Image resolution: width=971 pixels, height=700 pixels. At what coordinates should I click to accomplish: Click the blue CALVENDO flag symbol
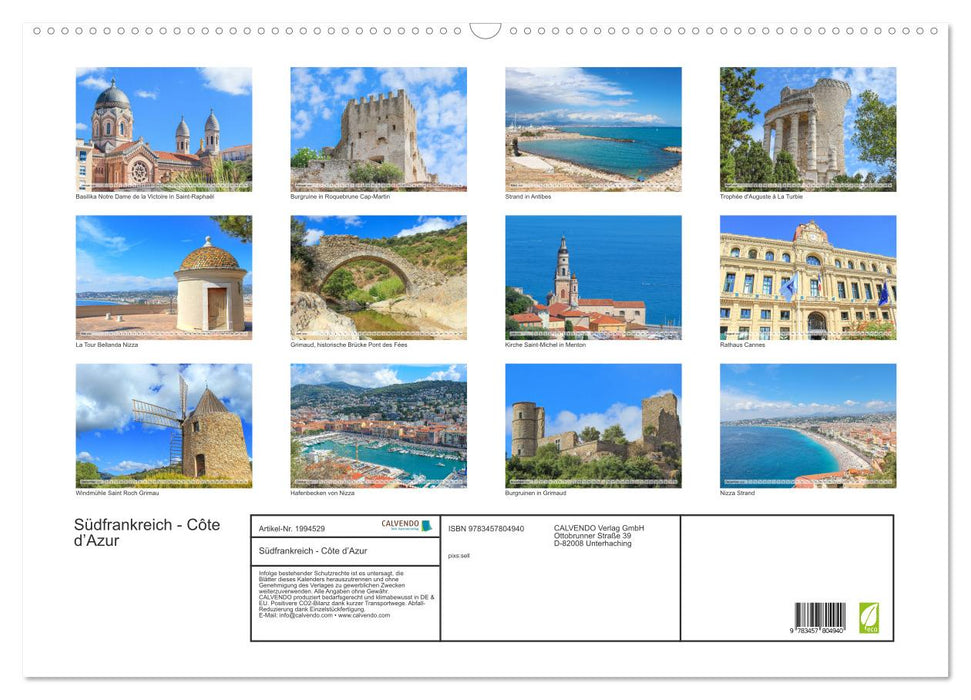coord(426,525)
